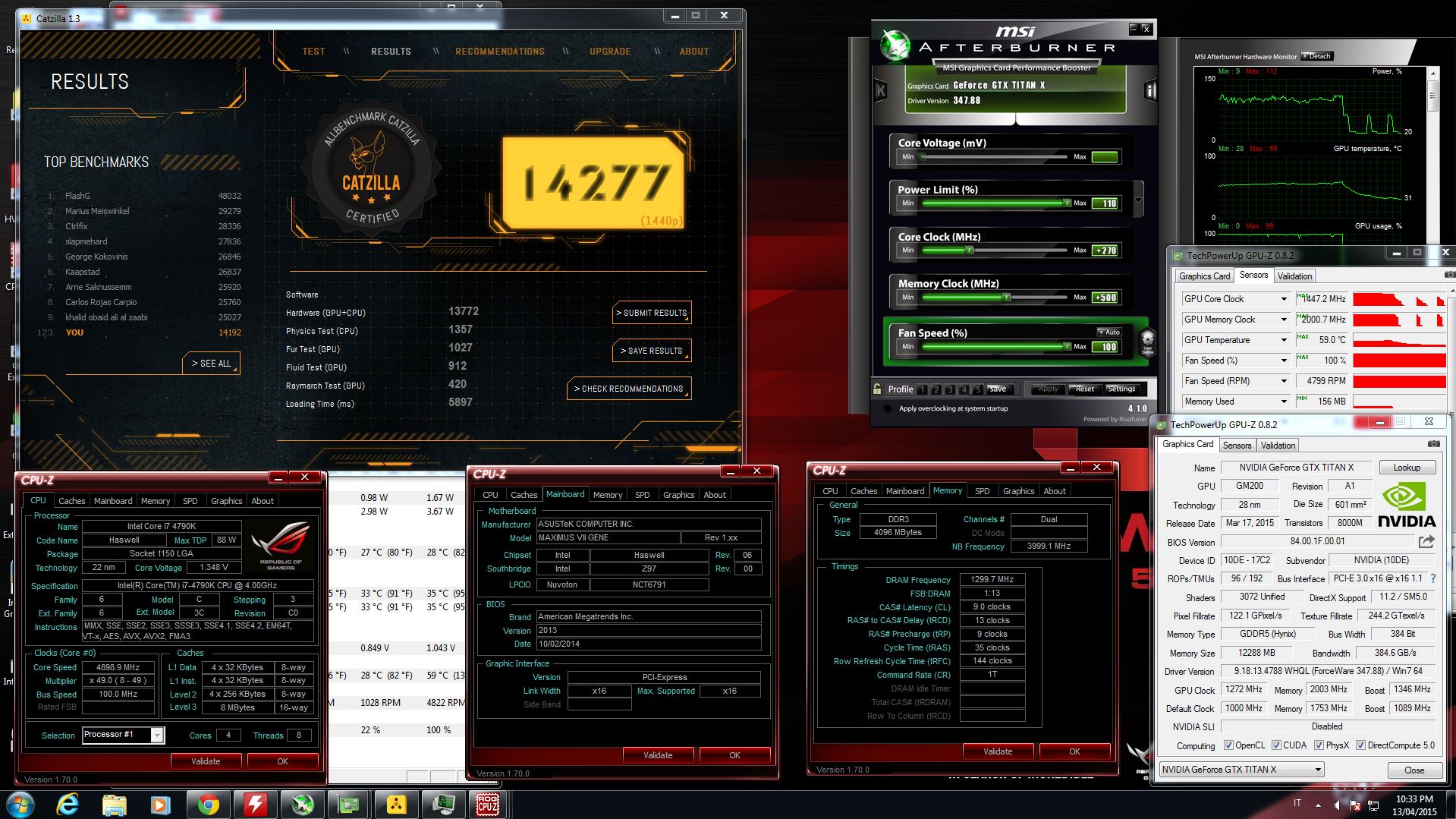This screenshot has width=1456, height=819.
Task: Open the Fan Speed (RPM) sensor dropdown
Action: (1284, 381)
